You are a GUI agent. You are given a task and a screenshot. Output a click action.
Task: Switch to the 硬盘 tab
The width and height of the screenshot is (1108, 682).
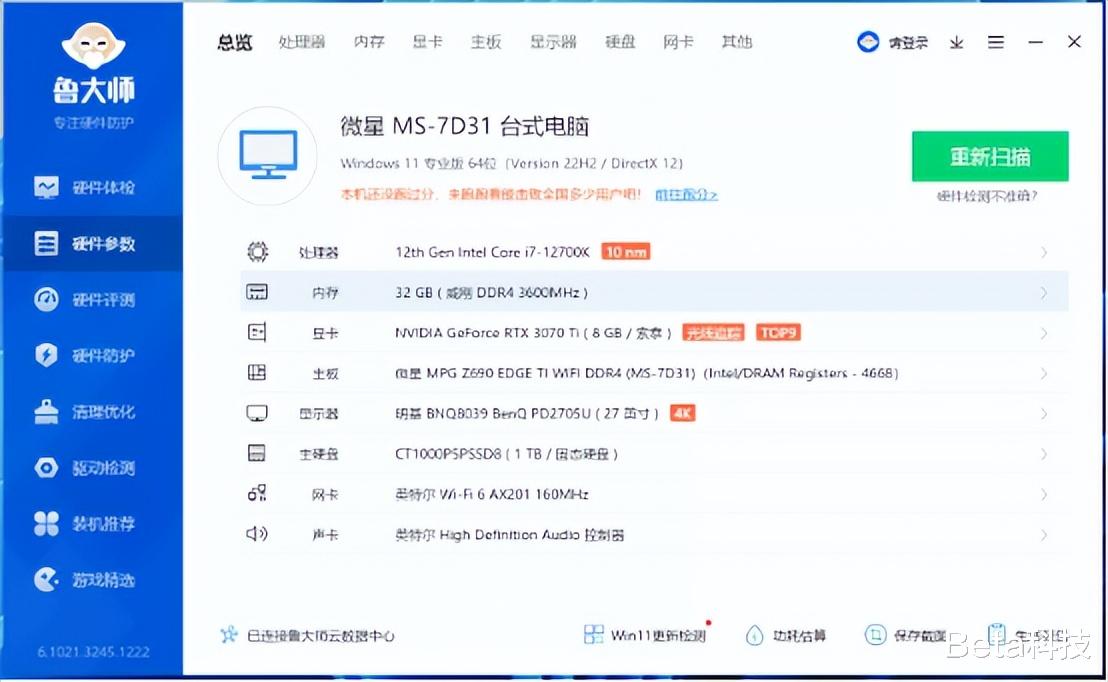coord(620,42)
